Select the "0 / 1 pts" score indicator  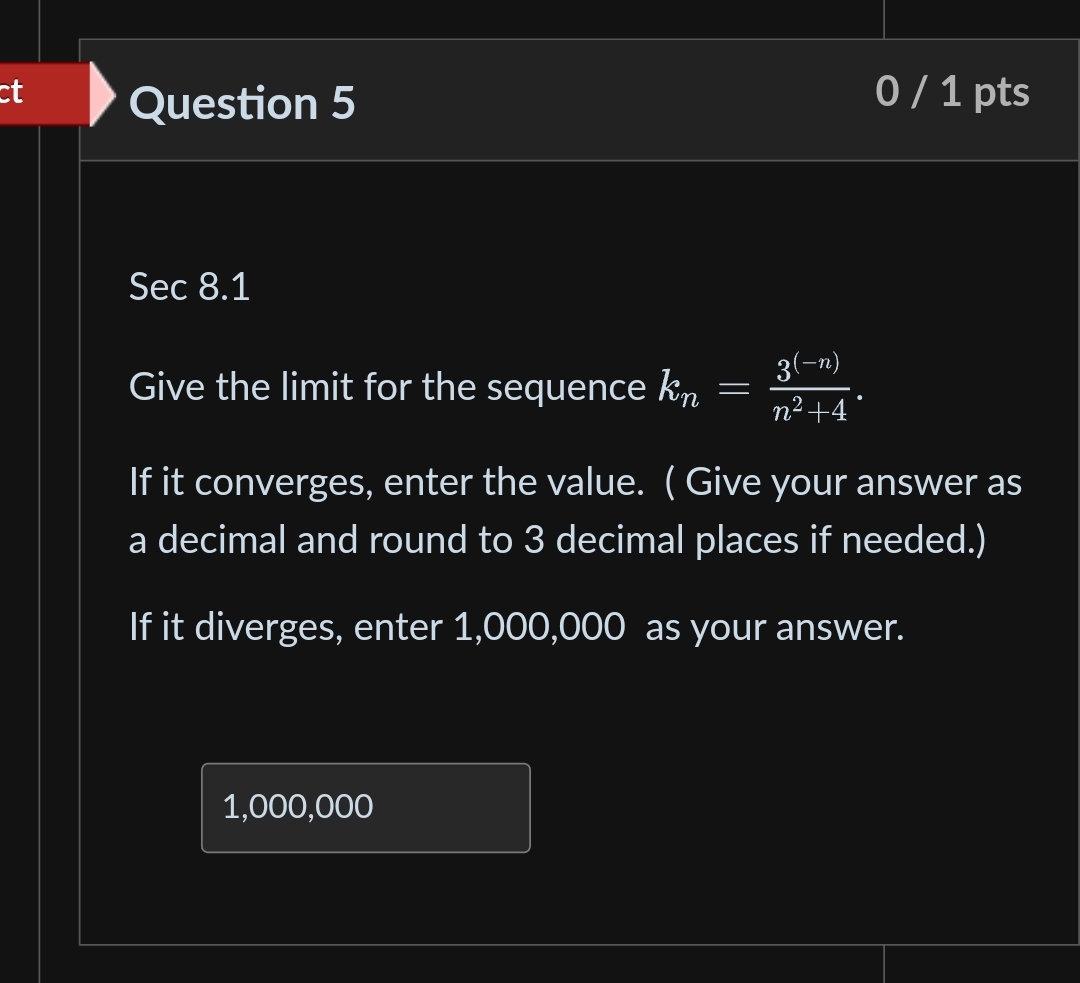(952, 92)
